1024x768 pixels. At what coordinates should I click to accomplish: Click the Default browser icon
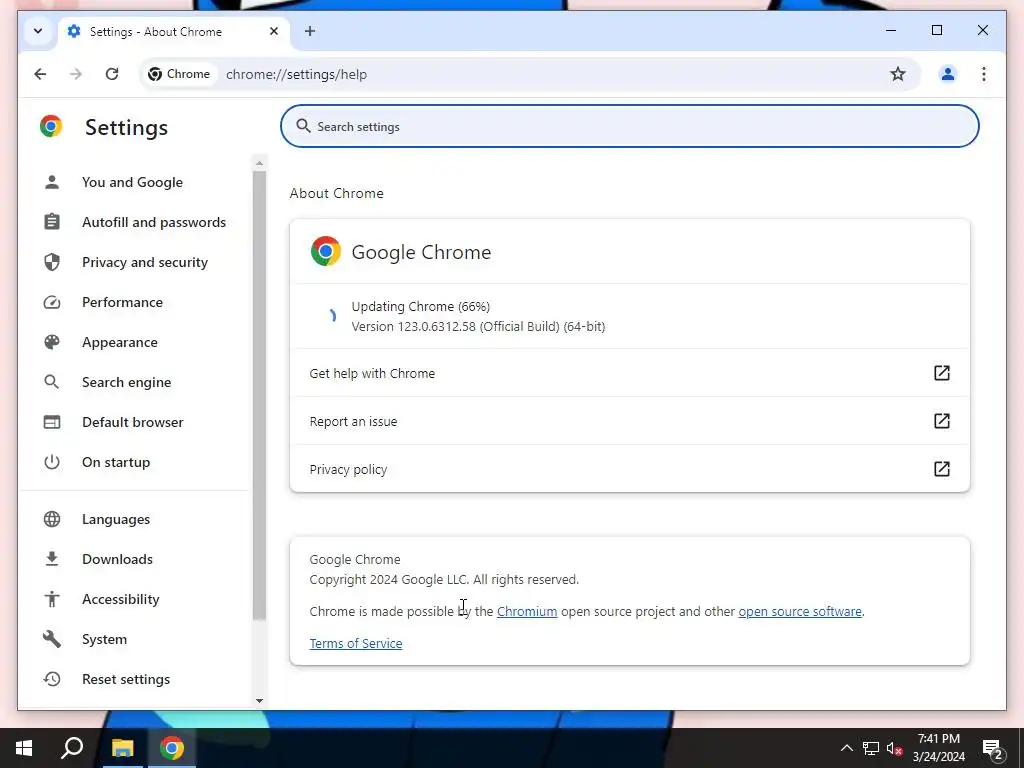52,422
